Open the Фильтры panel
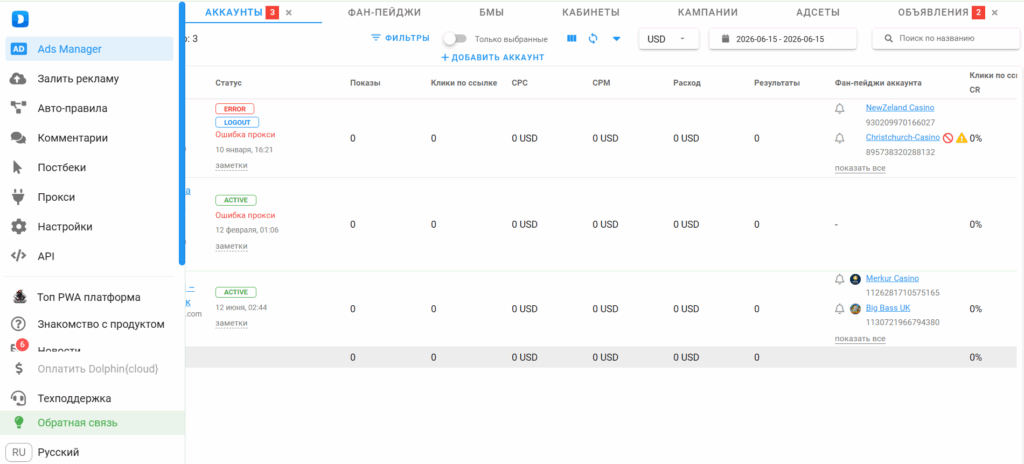 400,38
